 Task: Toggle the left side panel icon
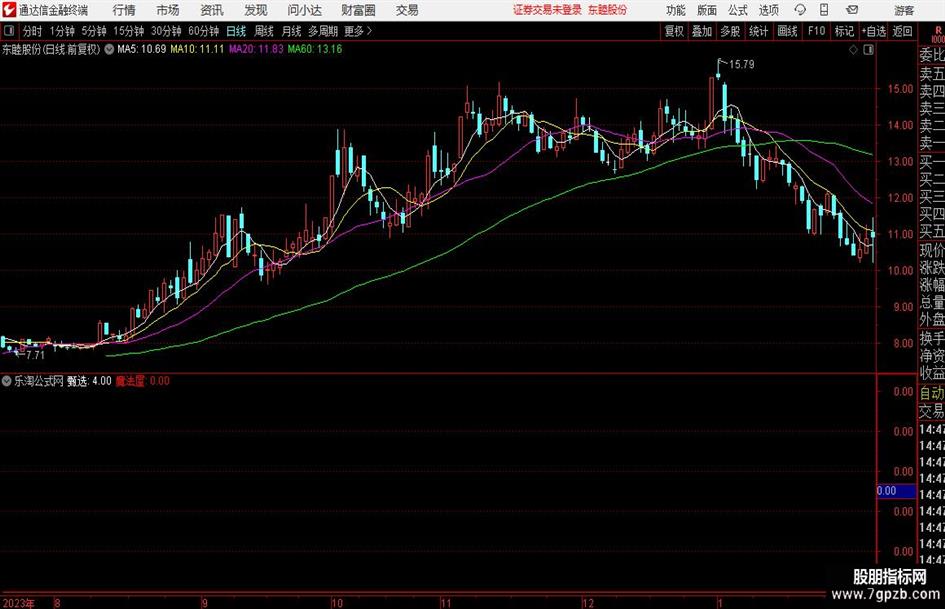[x=9, y=31]
